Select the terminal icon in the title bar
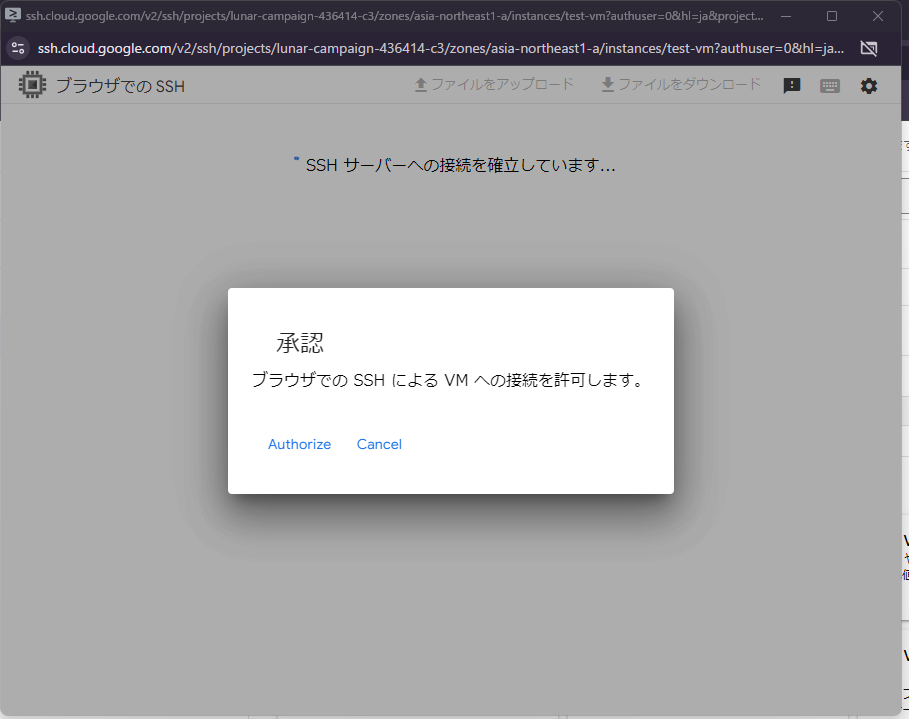This screenshot has height=719, width=909. (x=14, y=14)
